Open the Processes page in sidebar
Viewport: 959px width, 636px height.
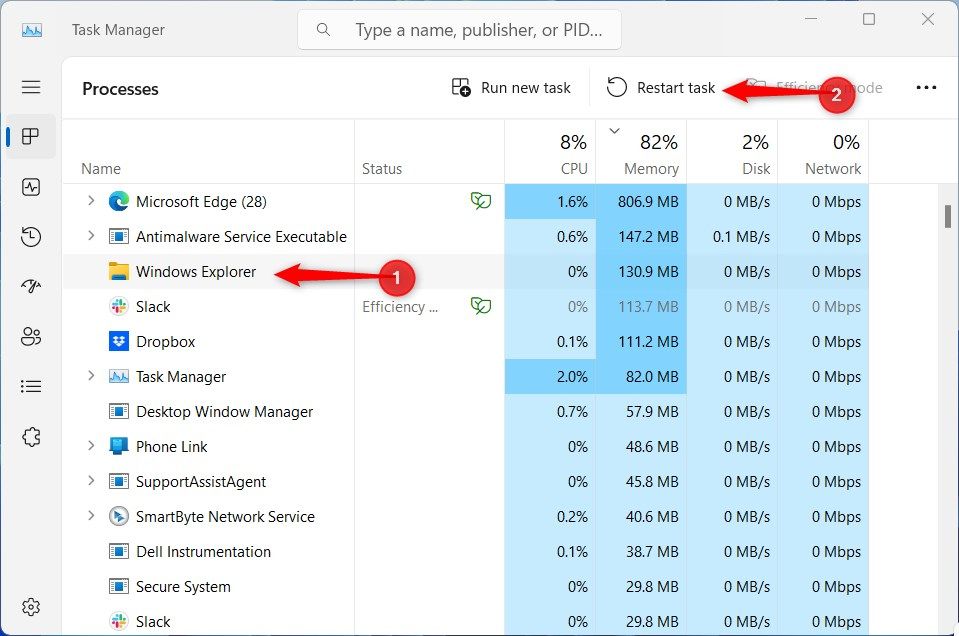[x=31, y=136]
